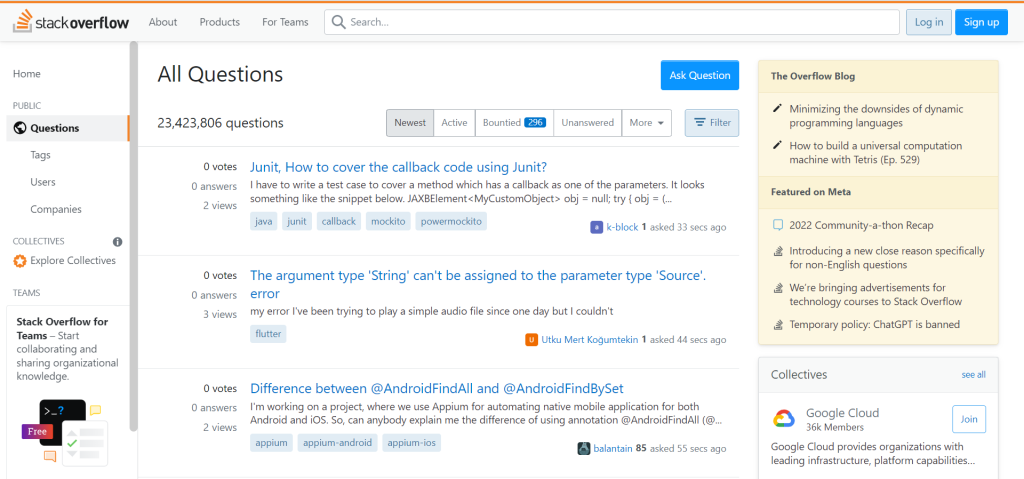Click the Stack Overflow logo
Image resolution: width=1024 pixels, height=479 pixels.
[x=71, y=22]
